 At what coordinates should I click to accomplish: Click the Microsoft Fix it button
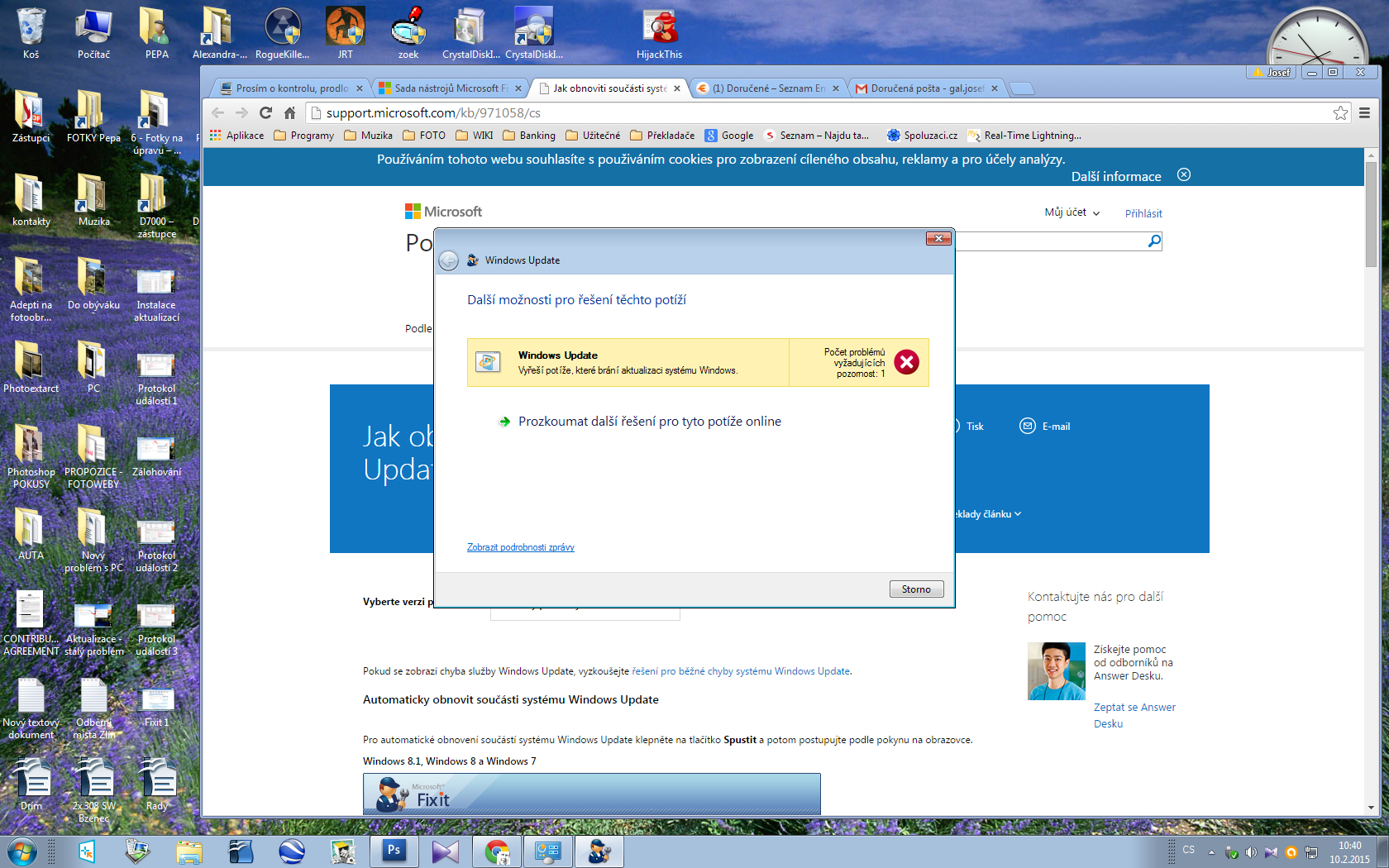[x=591, y=794]
